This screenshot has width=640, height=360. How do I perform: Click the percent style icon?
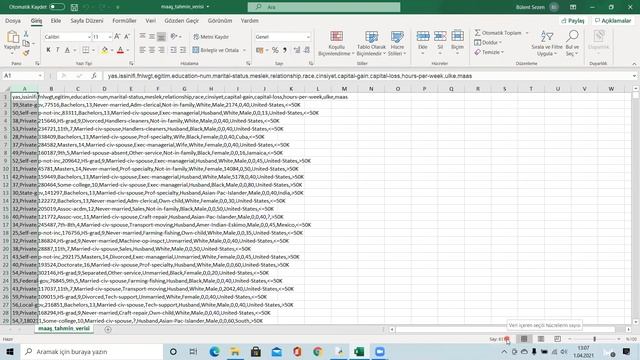point(275,50)
